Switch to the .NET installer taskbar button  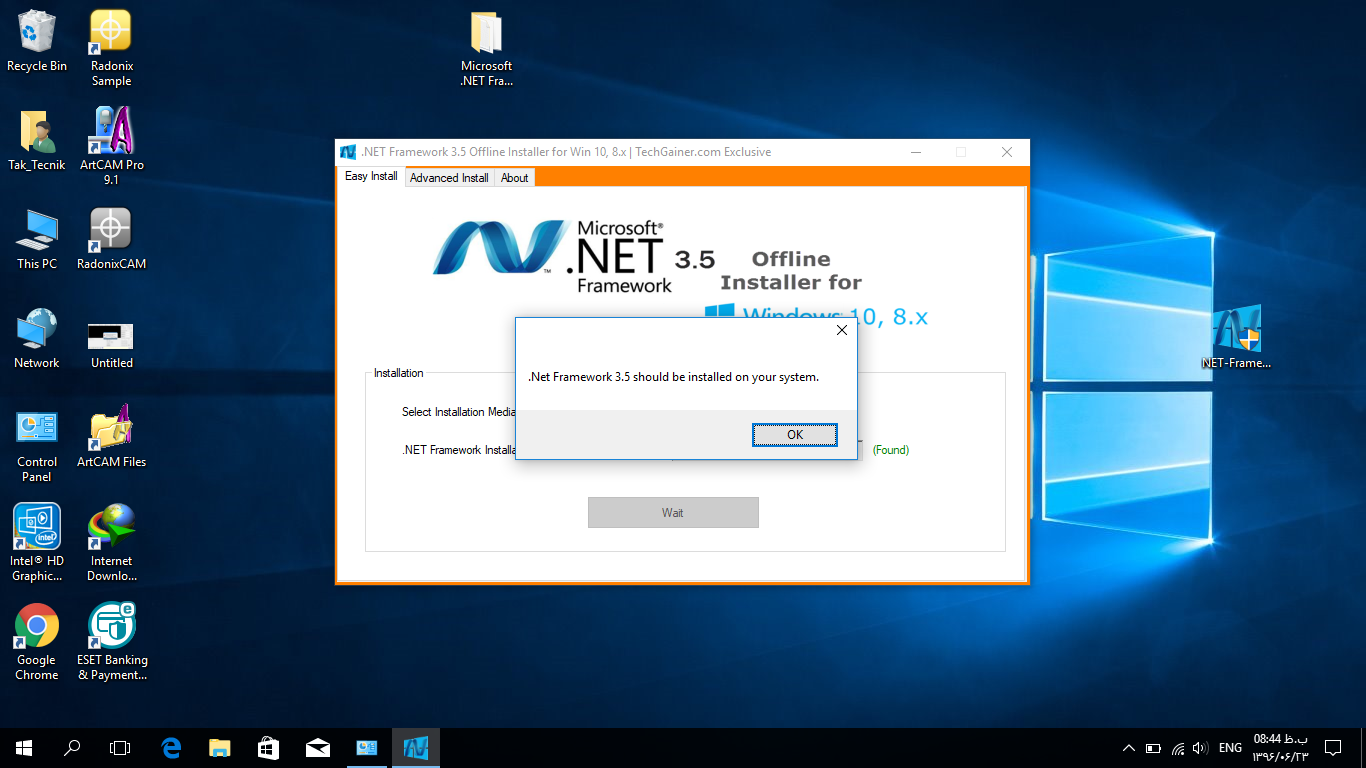(x=415, y=747)
